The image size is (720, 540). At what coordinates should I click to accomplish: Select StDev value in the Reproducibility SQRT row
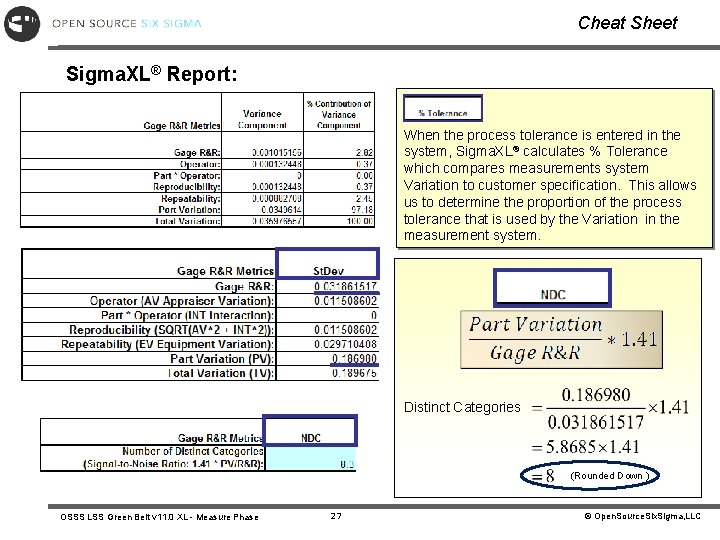(345, 330)
